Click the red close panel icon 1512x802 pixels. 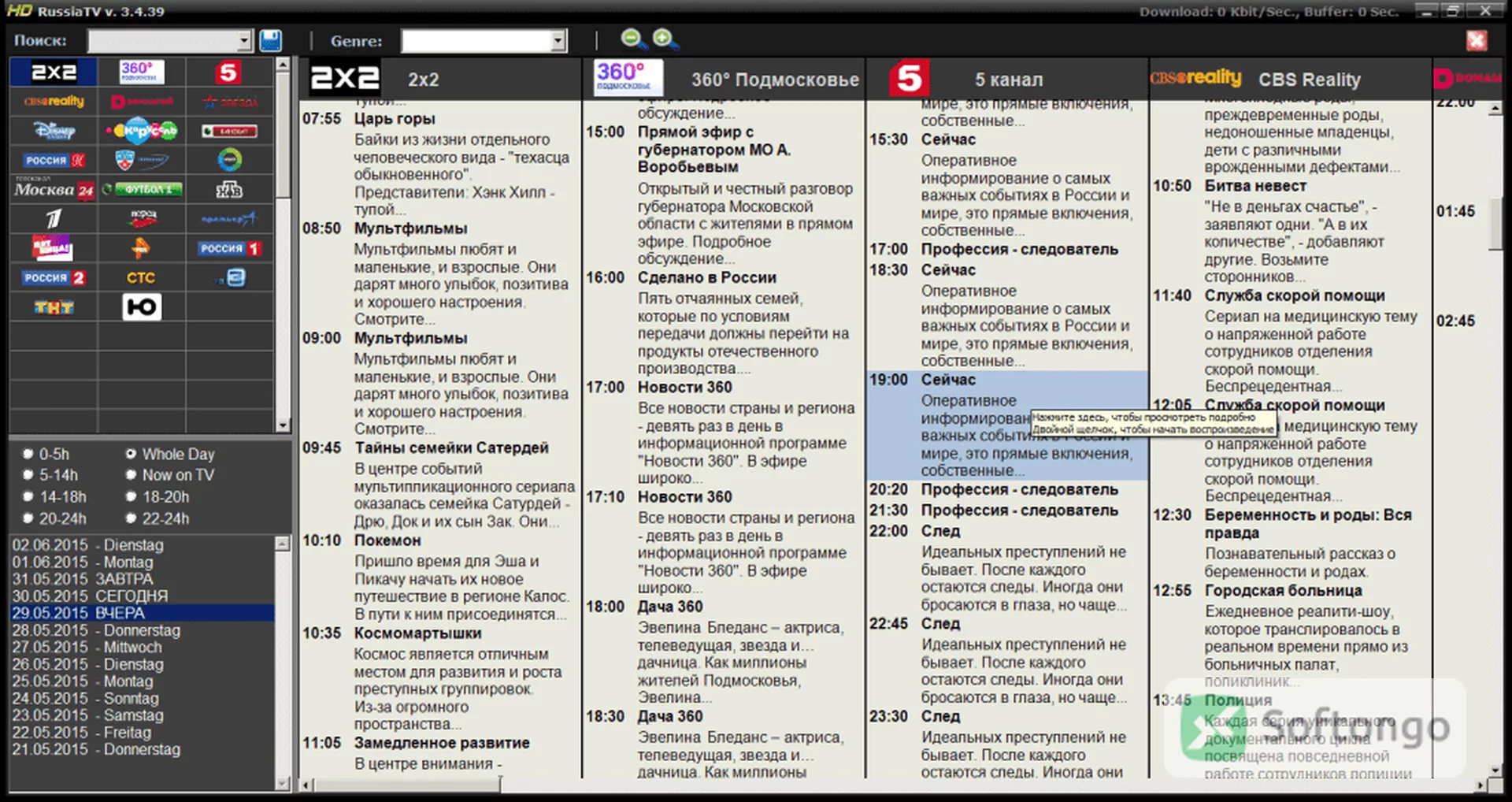click(x=1477, y=40)
